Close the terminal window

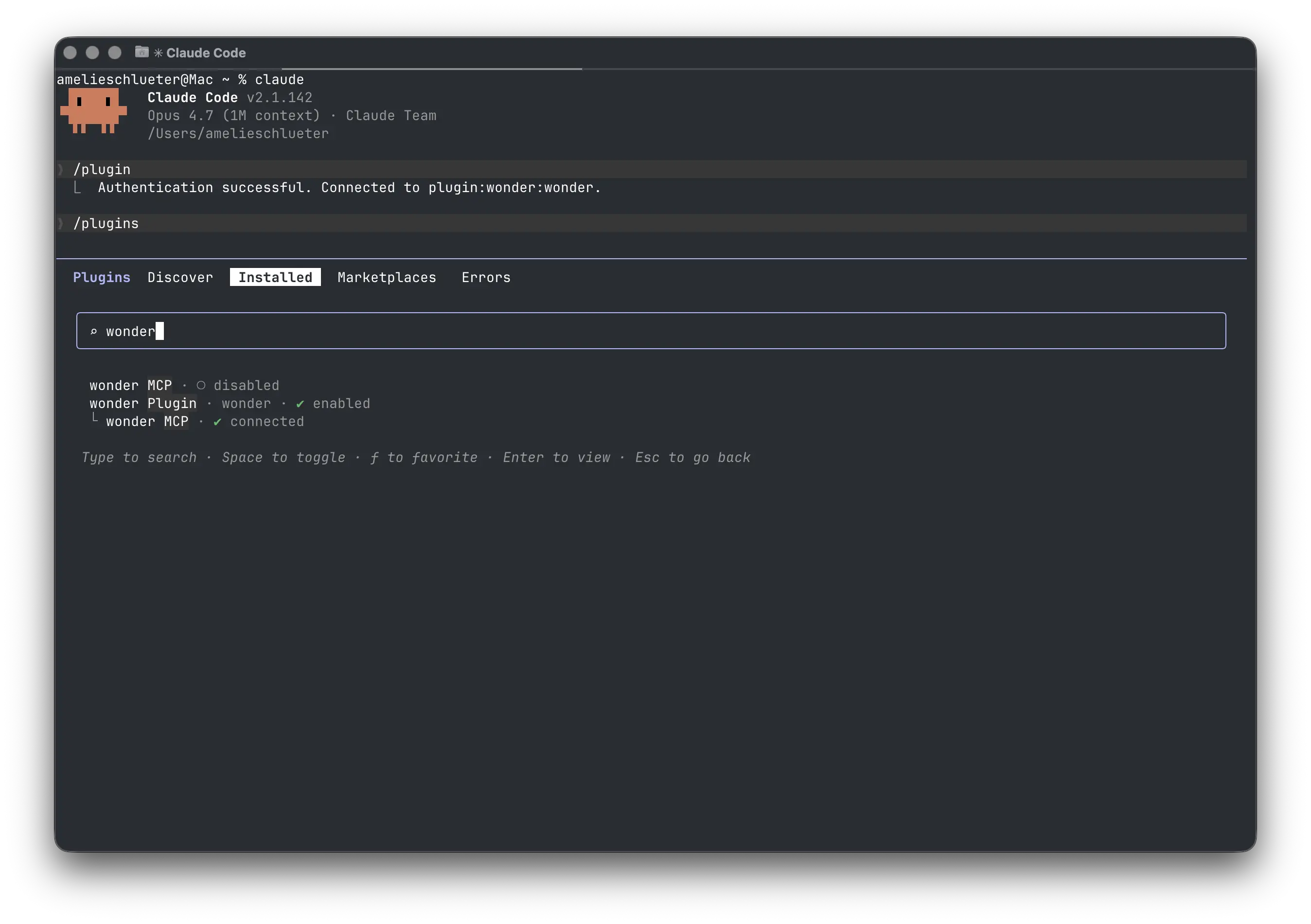(70, 53)
